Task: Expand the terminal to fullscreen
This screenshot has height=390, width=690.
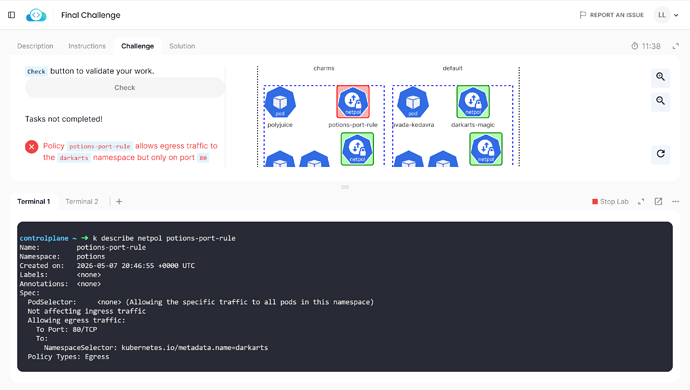Action: [x=641, y=202]
